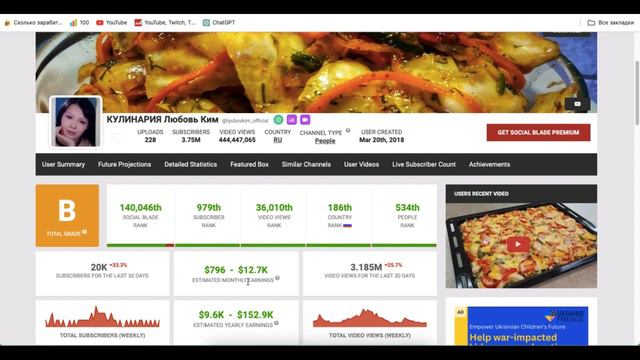Click the Total Subscribers weekly chart
Image resolution: width=640 pixels, height=360 pixels.
click(102, 317)
